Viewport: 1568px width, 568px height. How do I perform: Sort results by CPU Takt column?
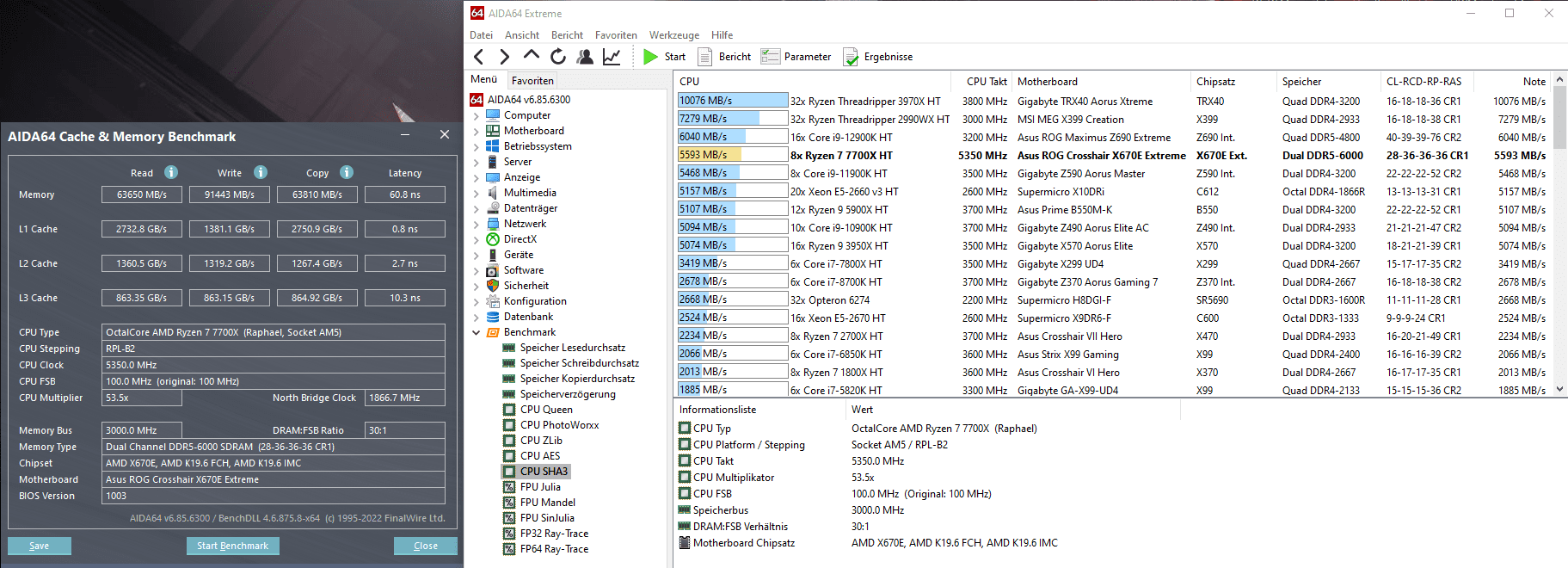click(987, 82)
